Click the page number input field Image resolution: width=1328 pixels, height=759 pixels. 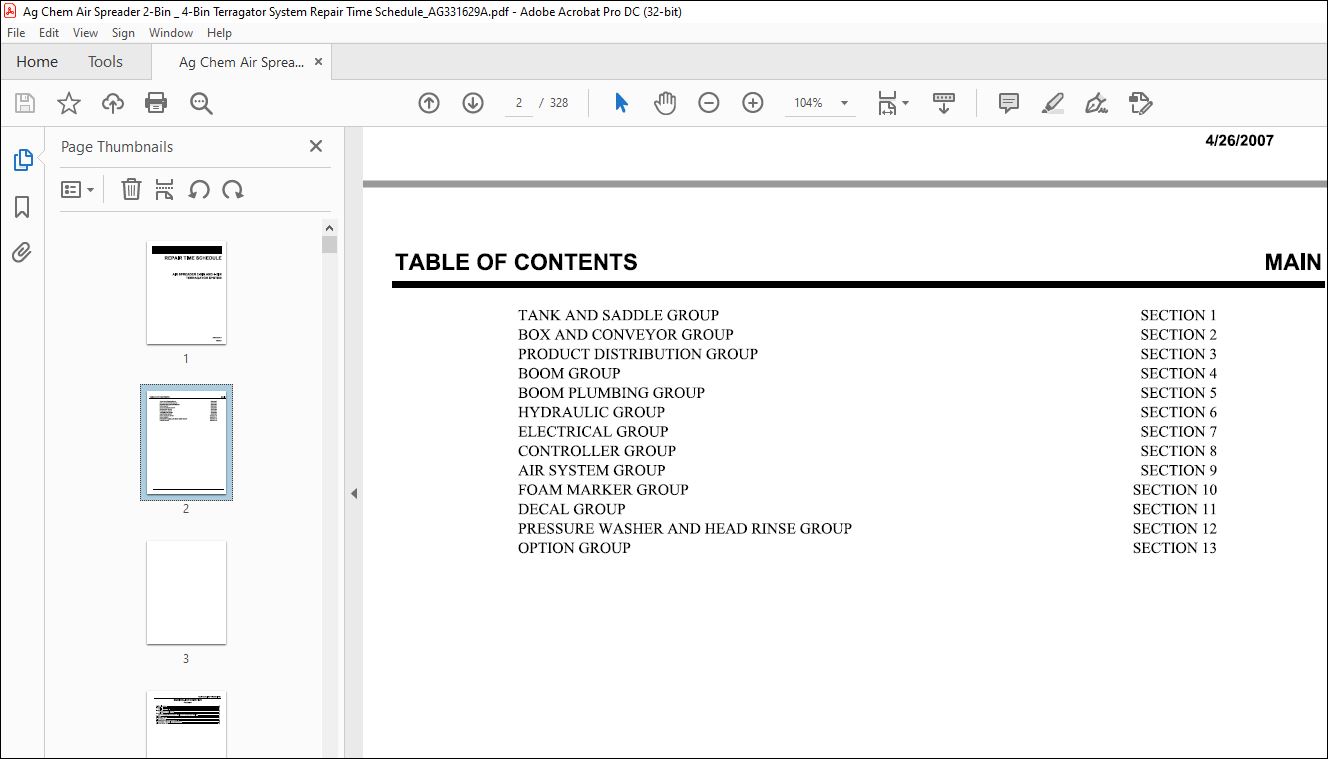pyautogui.click(x=519, y=103)
